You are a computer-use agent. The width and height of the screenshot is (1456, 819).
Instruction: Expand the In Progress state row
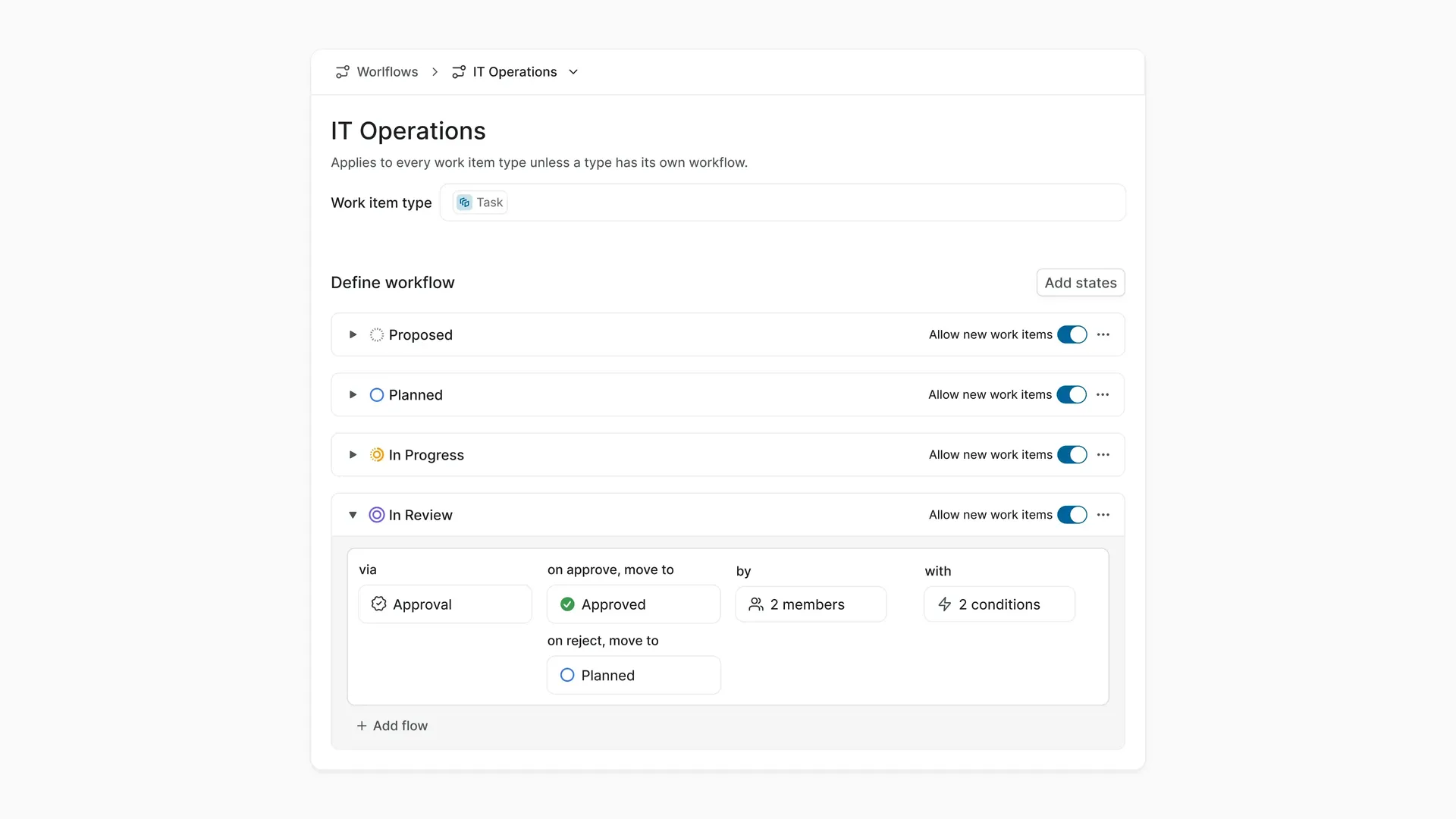[x=353, y=455]
